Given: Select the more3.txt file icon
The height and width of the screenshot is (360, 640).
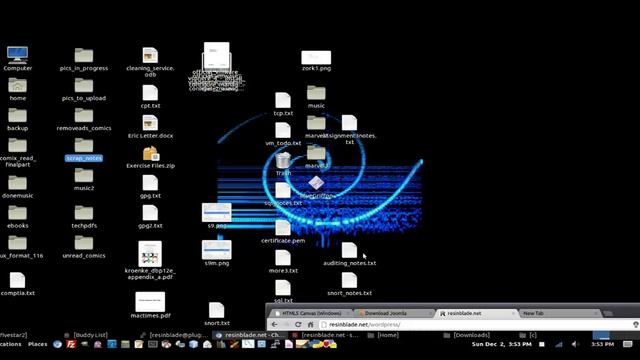Looking at the screenshot, I should (283, 258).
